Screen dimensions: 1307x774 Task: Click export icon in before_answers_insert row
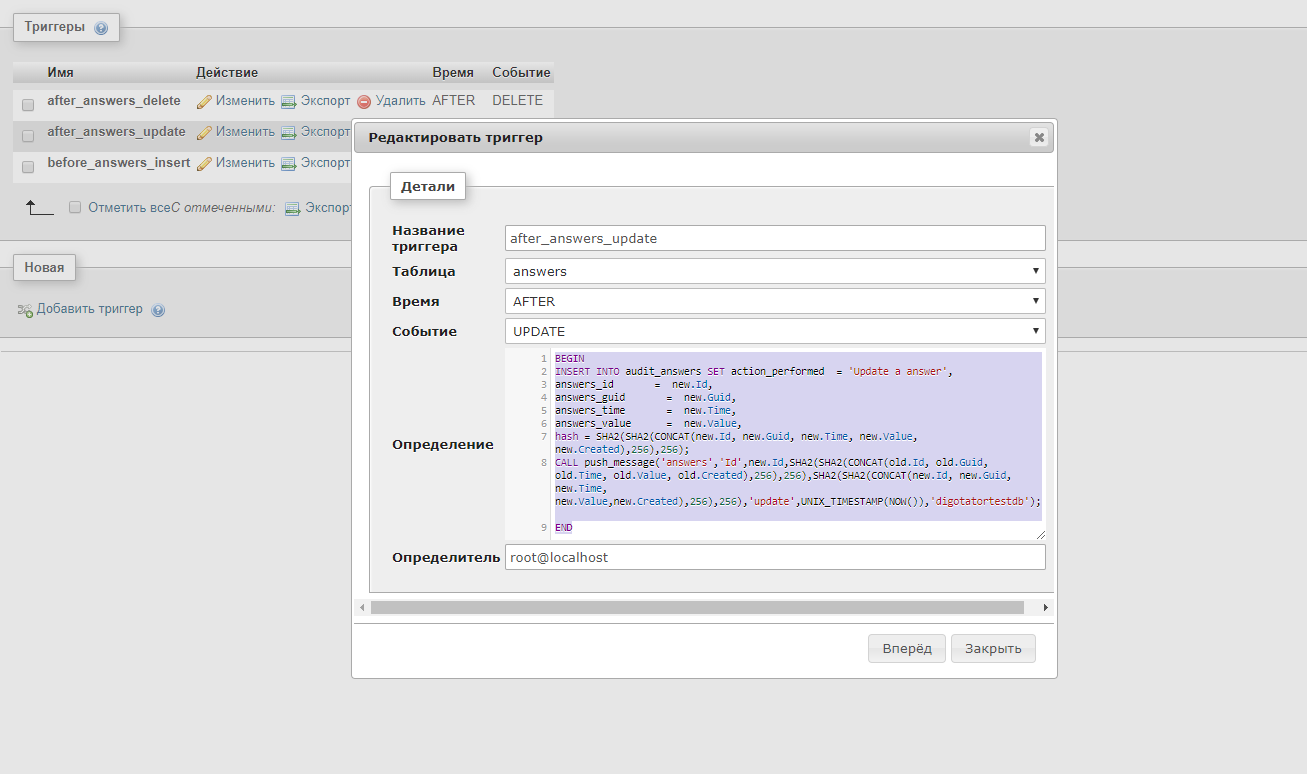(289, 163)
